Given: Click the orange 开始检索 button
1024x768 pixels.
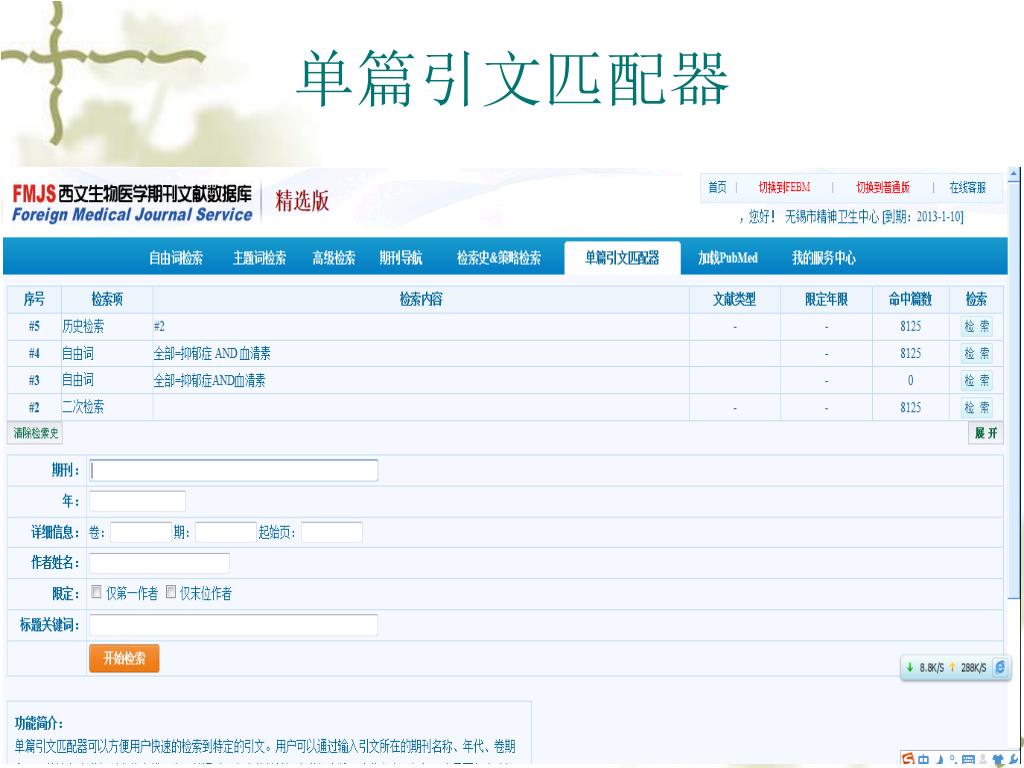Looking at the screenshot, I should coord(124,658).
